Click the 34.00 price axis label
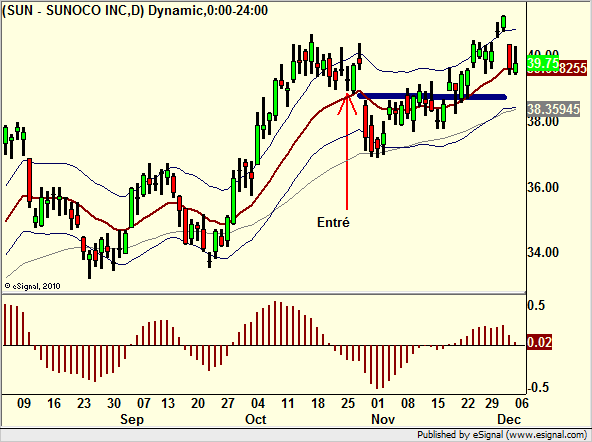Viewport: 592px width, 442px height. (x=543, y=252)
